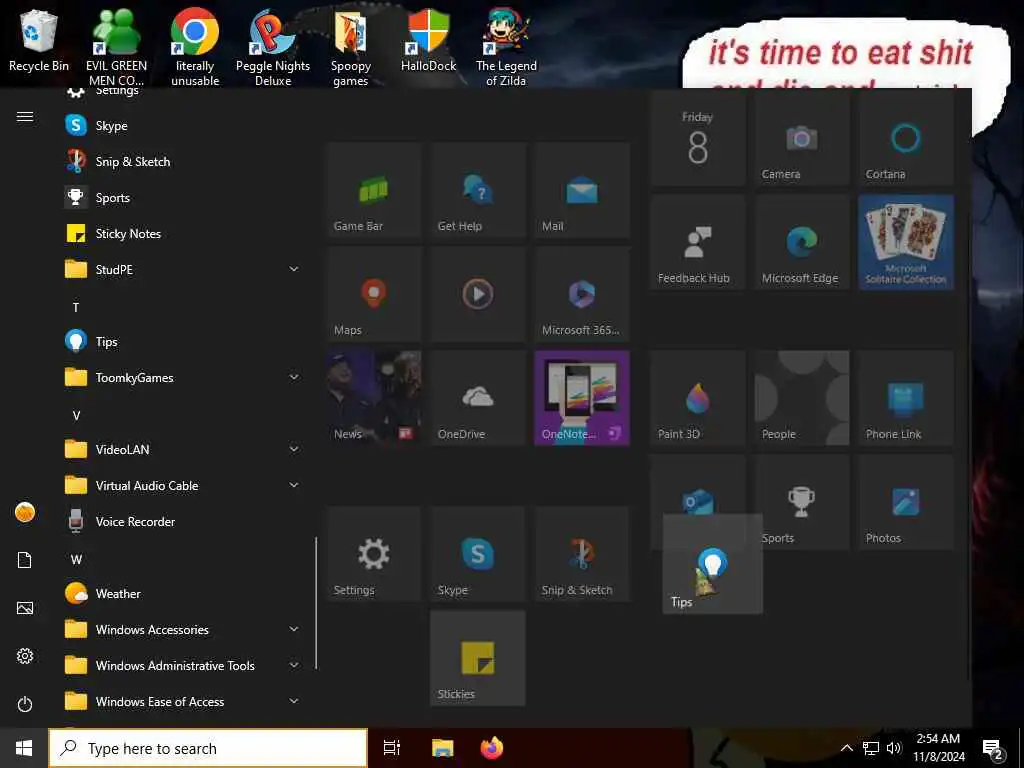Select the Legend of Zilda desktop shortcut
The image size is (1024, 768).
pos(506,47)
